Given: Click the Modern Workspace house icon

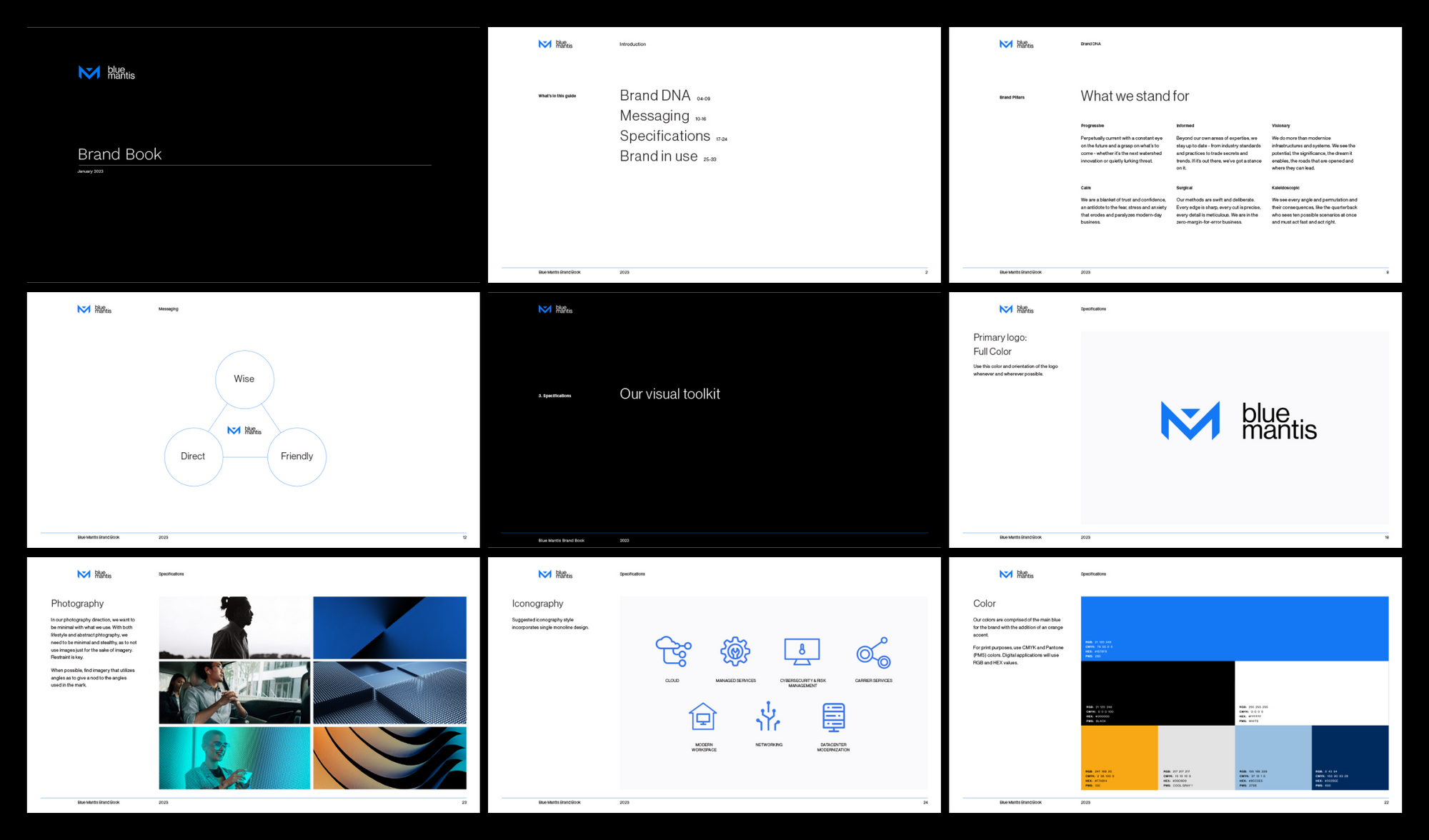Looking at the screenshot, I should pos(703,716).
